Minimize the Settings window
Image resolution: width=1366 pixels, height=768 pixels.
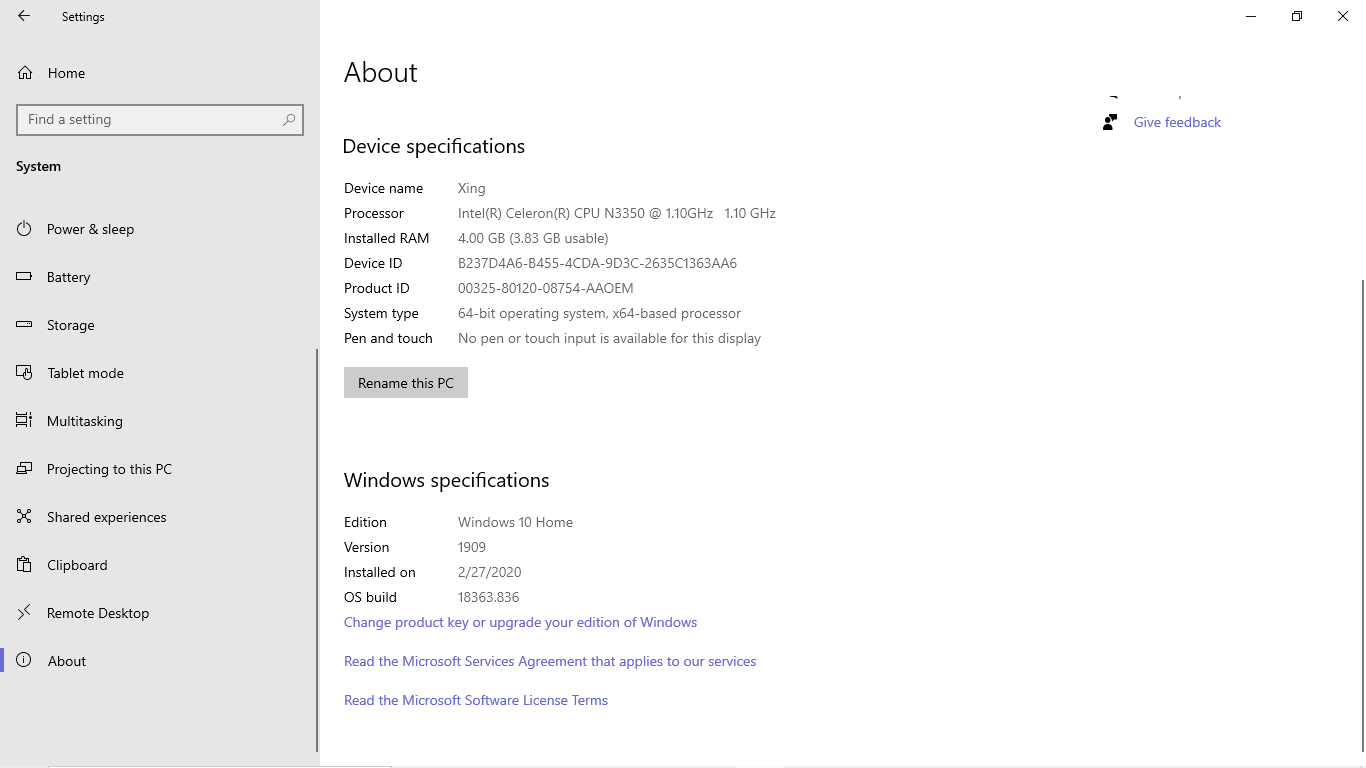point(1251,16)
